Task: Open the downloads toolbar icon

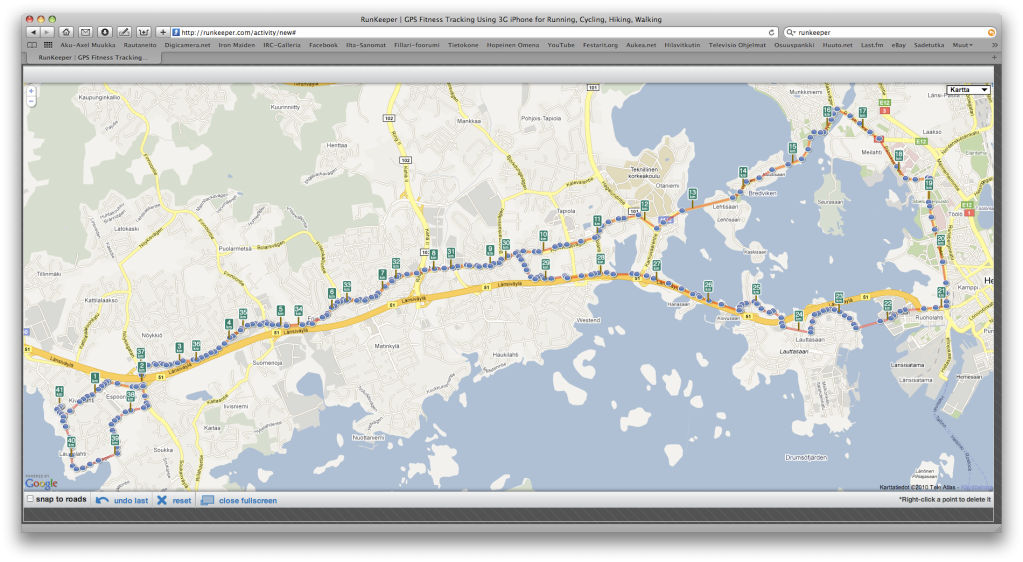Action: point(104,32)
